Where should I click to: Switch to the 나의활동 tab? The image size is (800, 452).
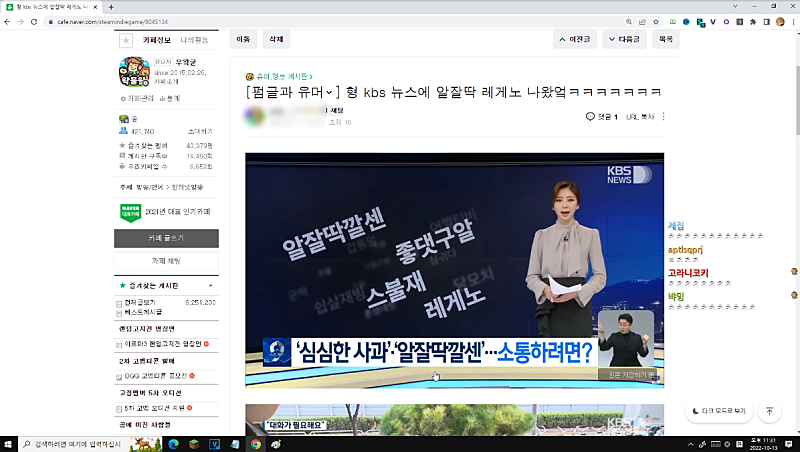(x=194, y=40)
